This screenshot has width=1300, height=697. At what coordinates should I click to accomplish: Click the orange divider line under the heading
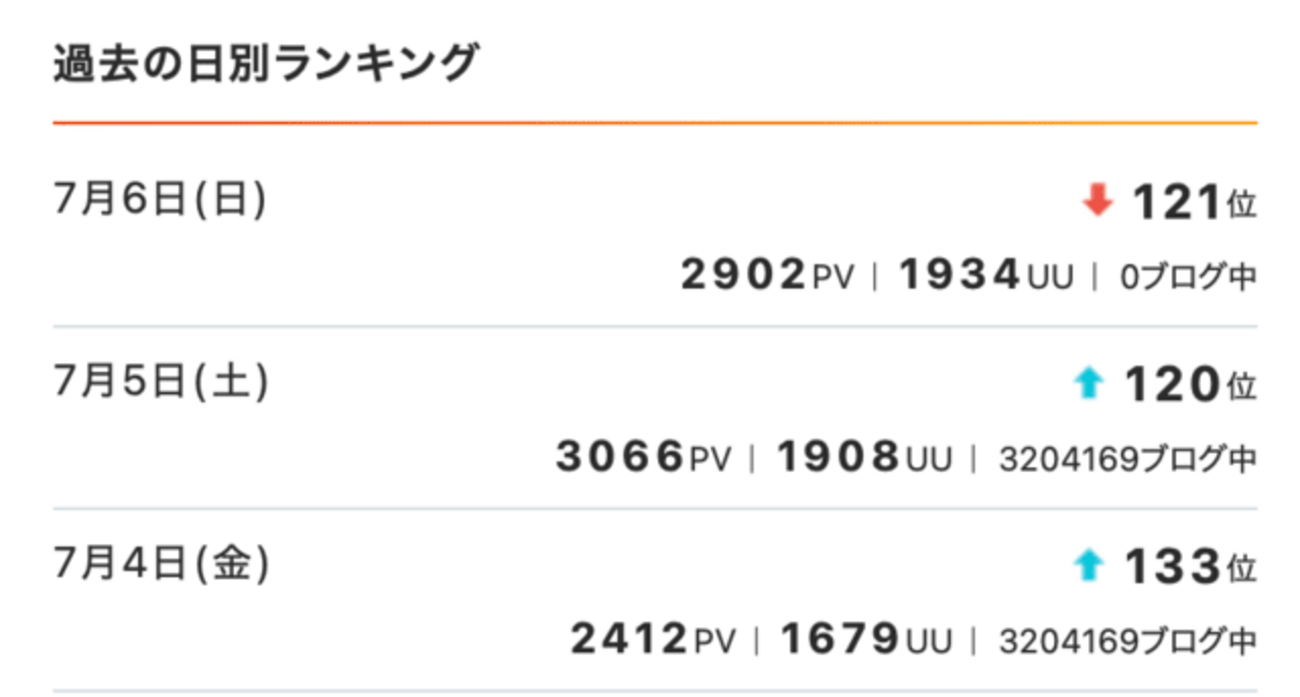coord(655,123)
